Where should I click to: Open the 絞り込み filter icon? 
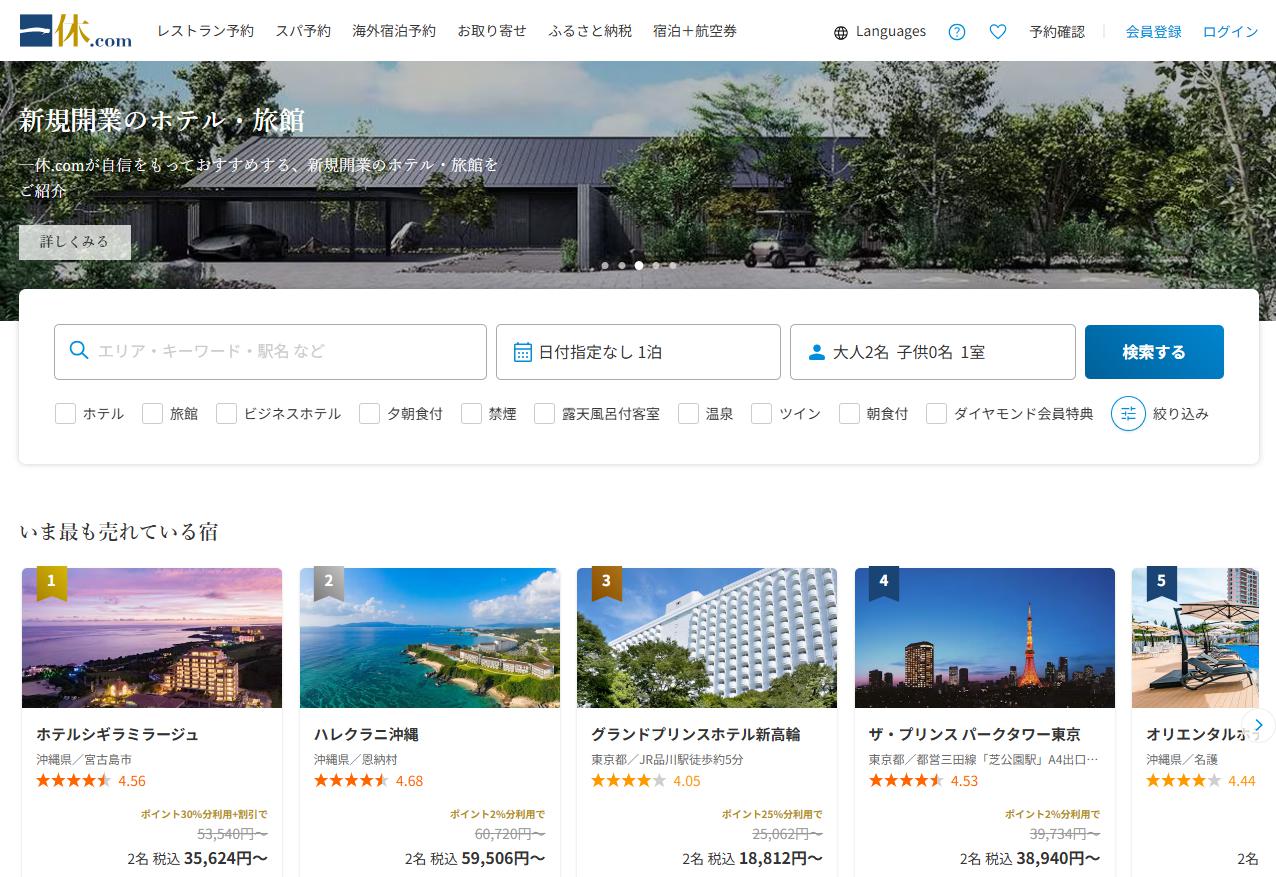point(1128,413)
